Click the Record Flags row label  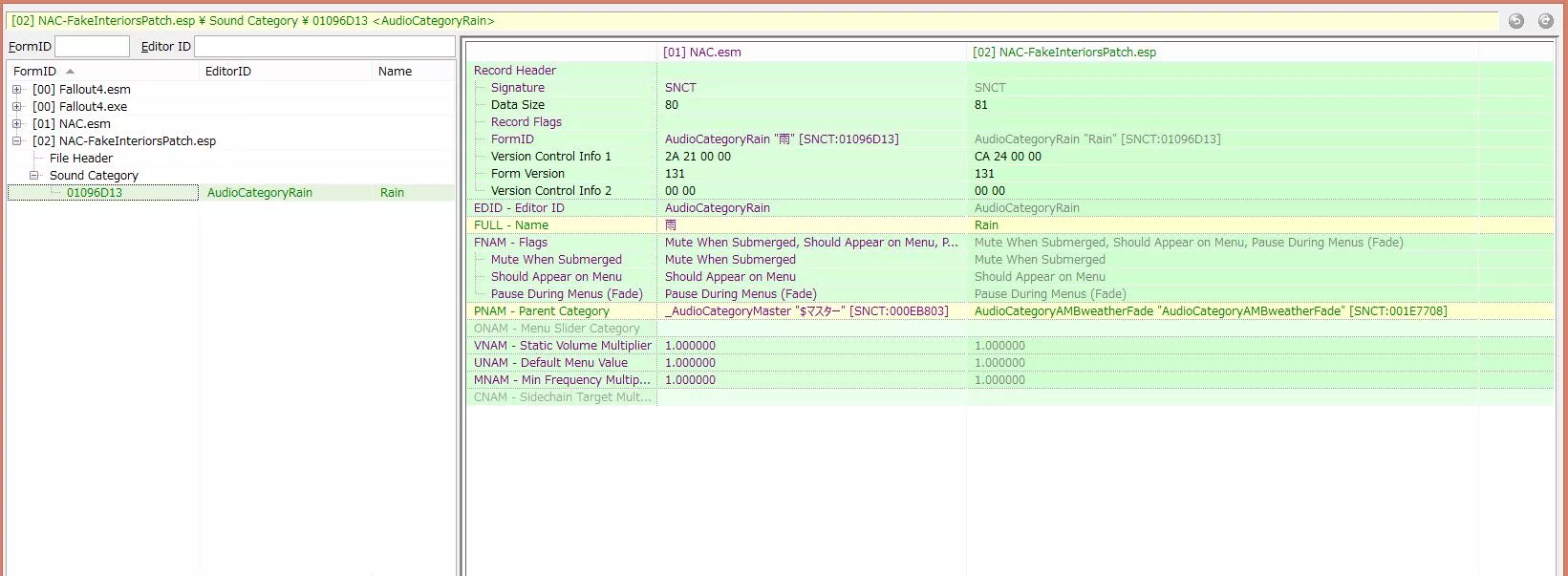pos(526,122)
